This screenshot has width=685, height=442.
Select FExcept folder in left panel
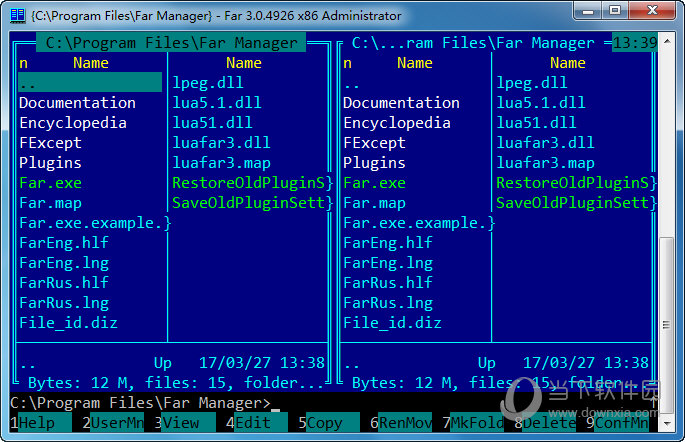[50, 143]
